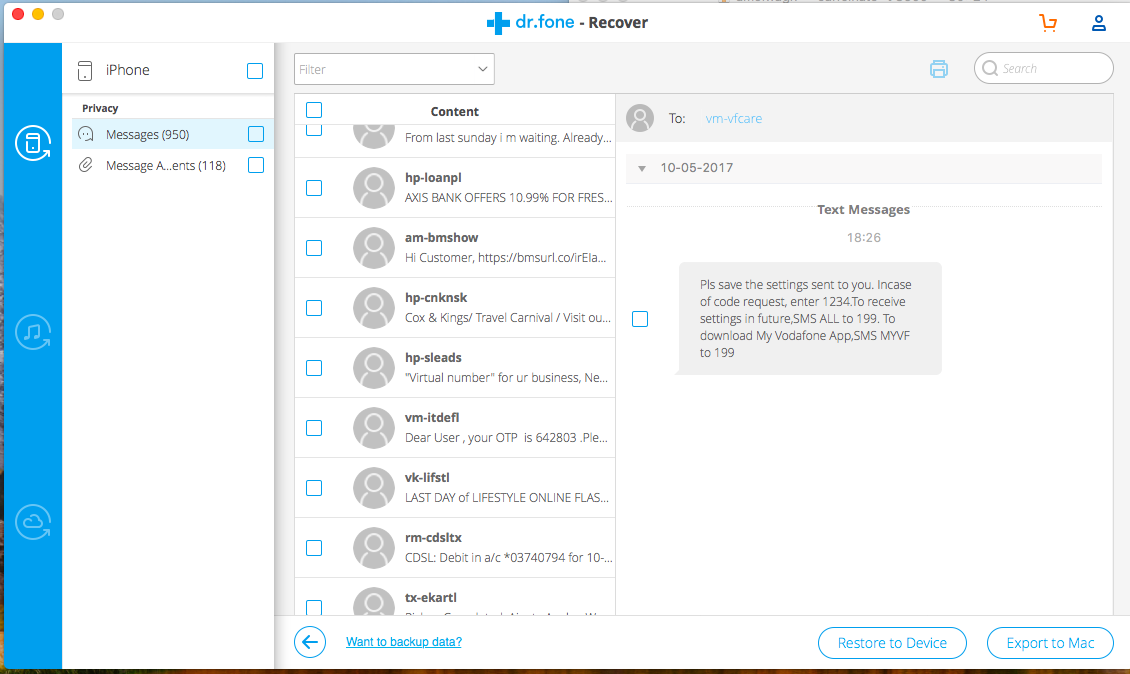The height and width of the screenshot is (674, 1130).
Task: Open the hp-loanpl AXIS BANK message
Action: coord(455,187)
